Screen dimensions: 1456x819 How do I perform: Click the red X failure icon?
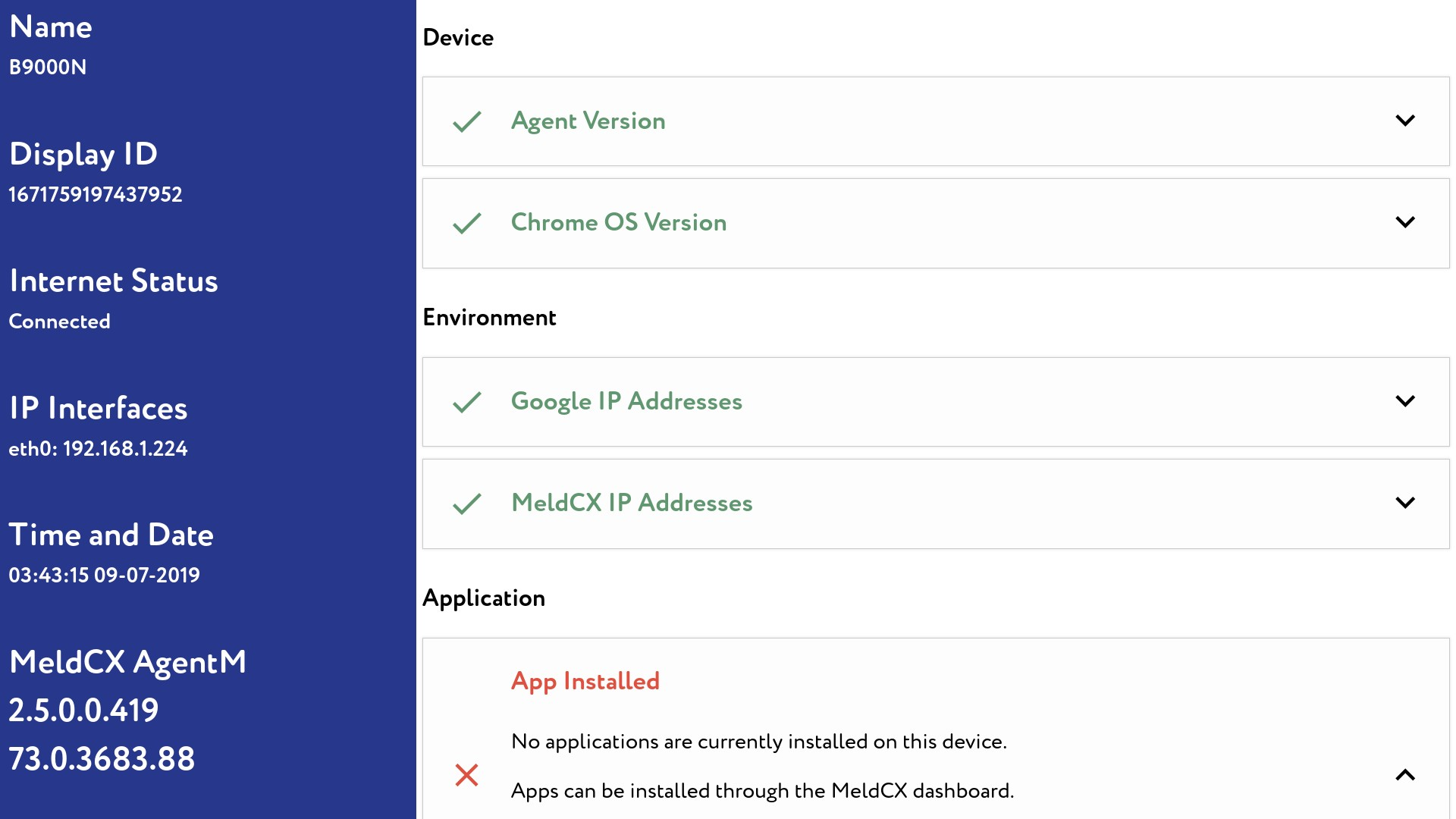point(466,775)
